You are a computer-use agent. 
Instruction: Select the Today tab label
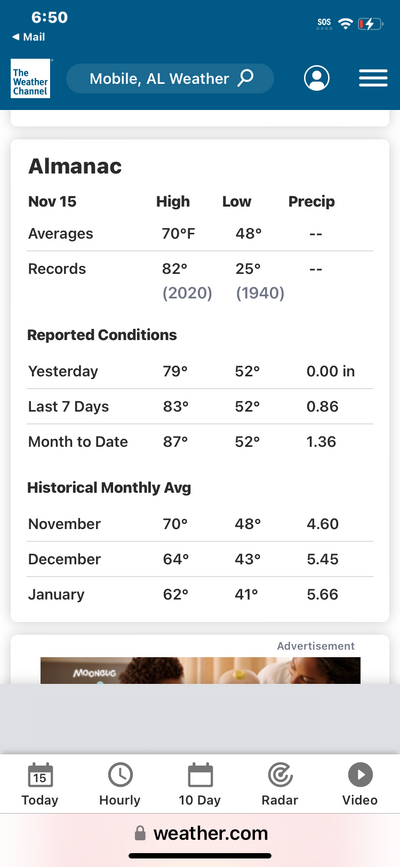point(40,800)
